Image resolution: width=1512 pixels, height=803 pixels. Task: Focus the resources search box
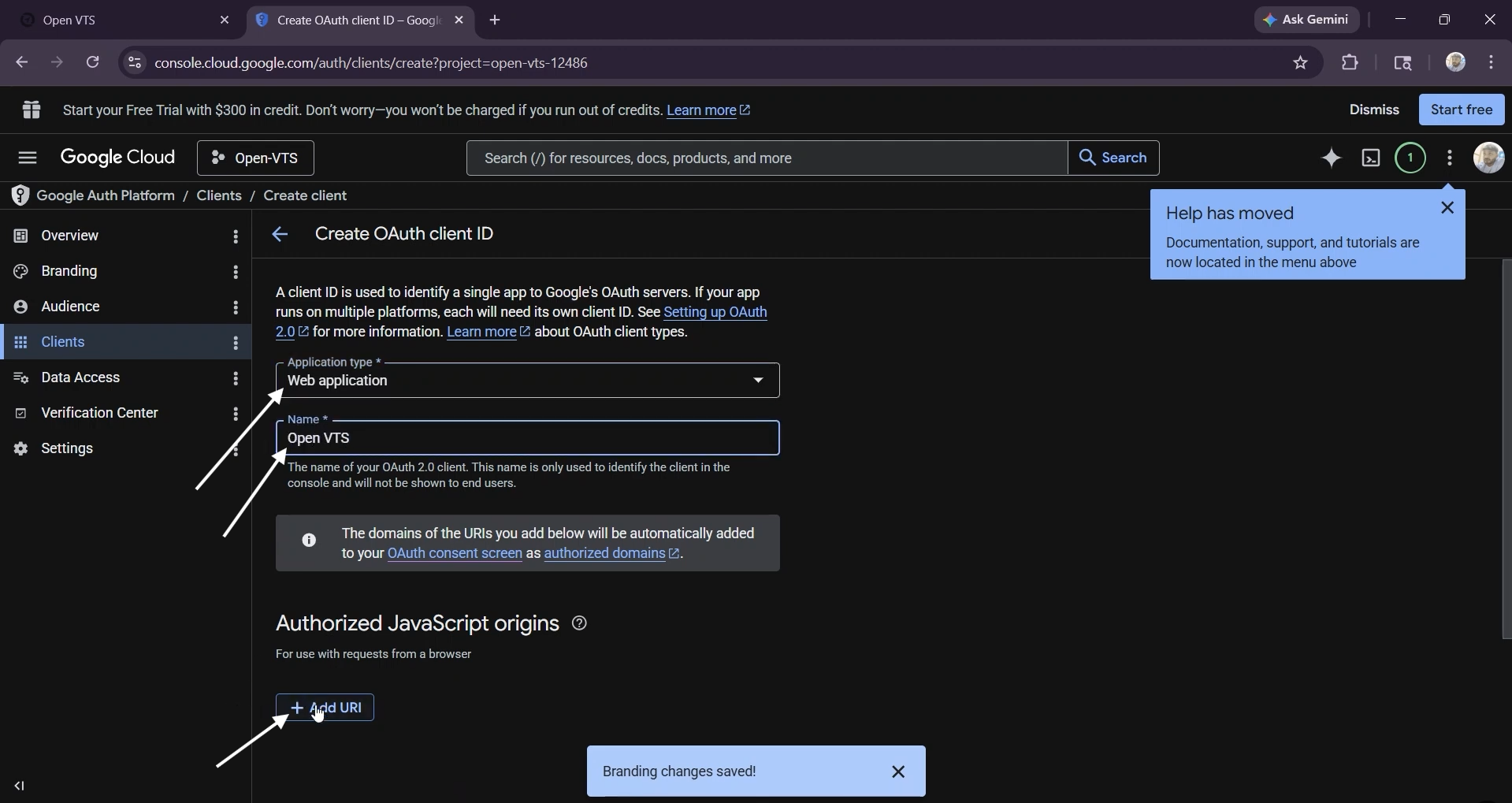(767, 158)
